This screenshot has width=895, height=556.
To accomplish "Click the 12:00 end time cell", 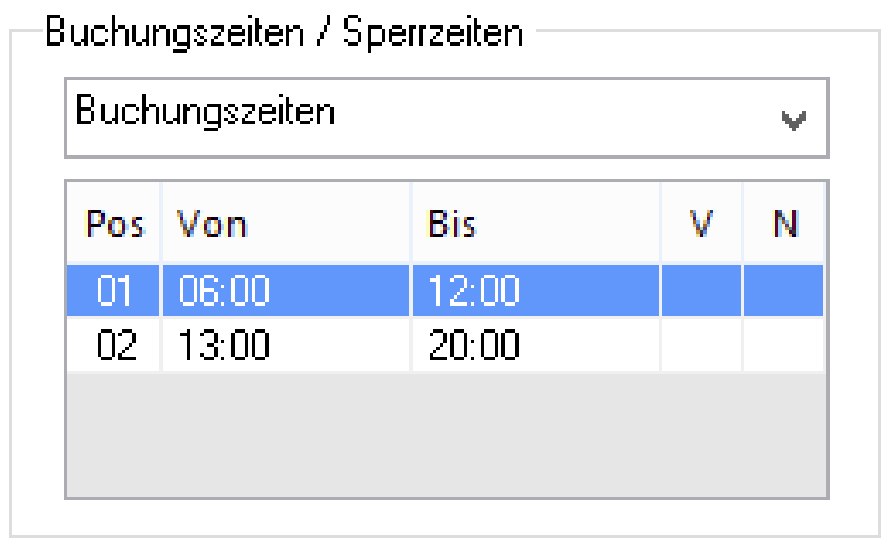I will click(474, 291).
